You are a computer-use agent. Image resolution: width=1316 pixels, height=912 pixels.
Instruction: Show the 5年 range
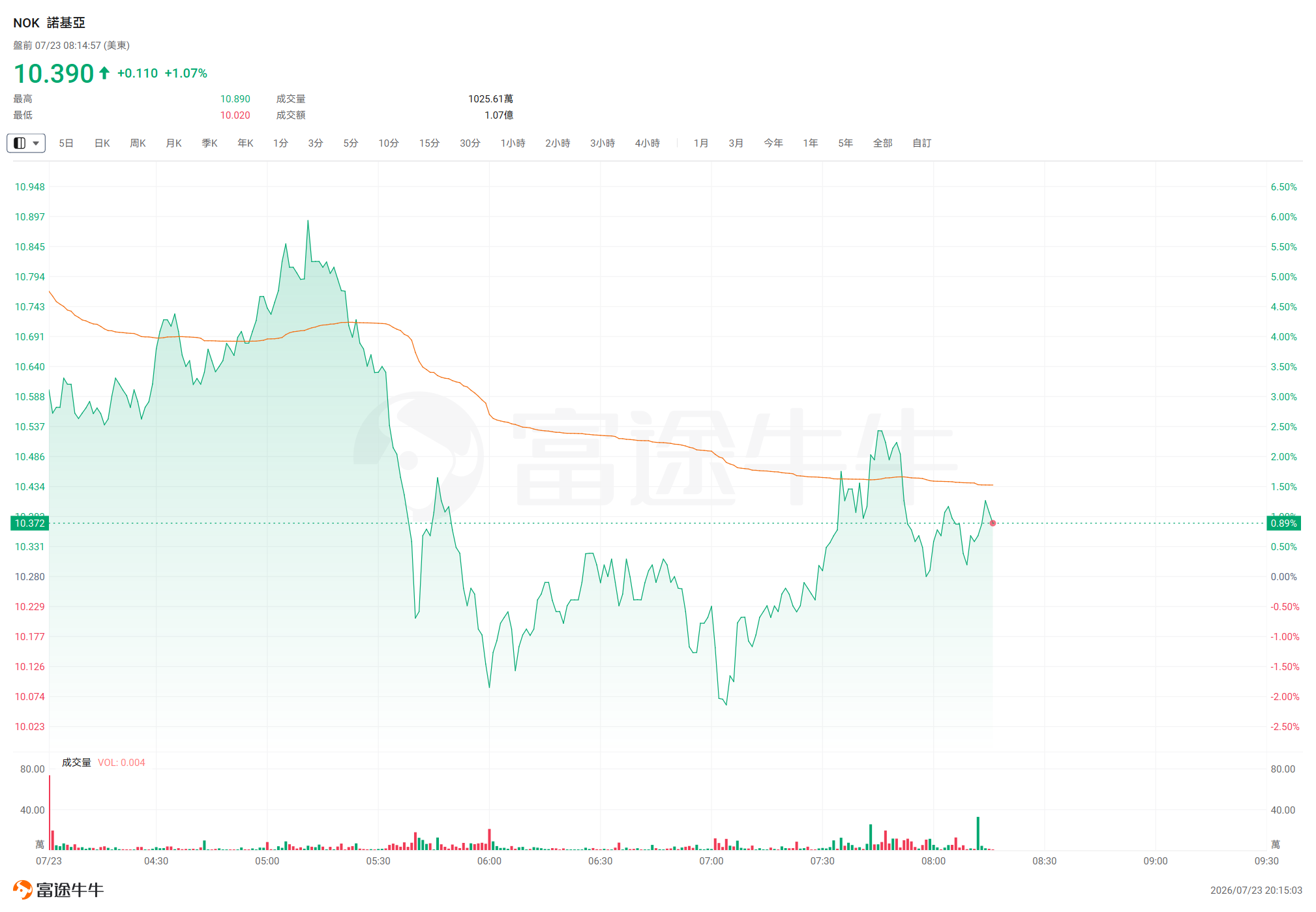pos(846,143)
